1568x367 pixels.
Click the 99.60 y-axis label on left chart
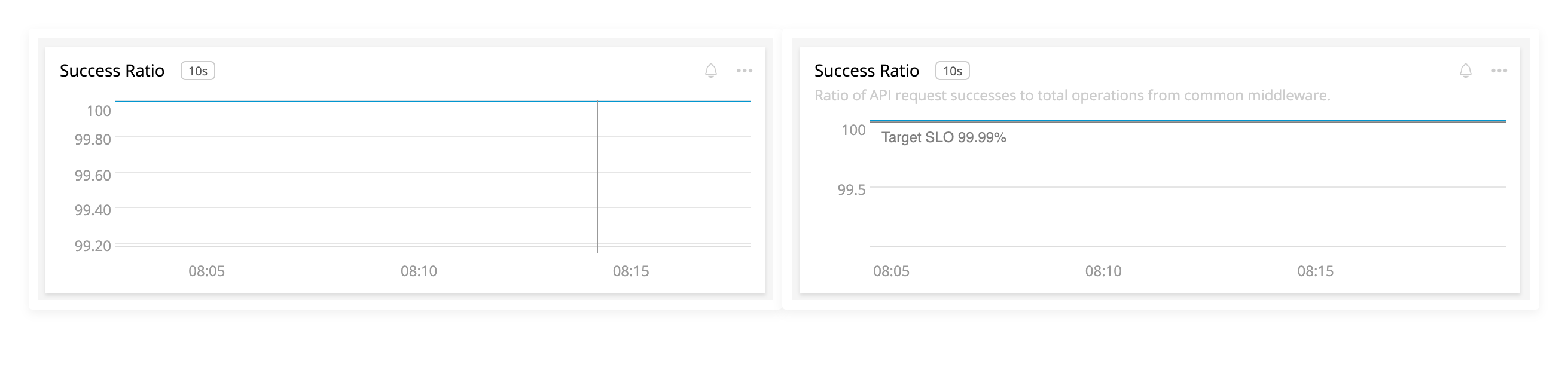(x=93, y=175)
